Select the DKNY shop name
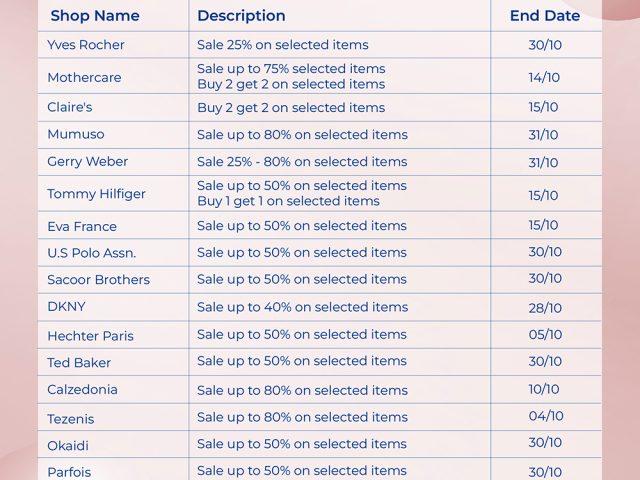The height and width of the screenshot is (480, 640). [x=67, y=307]
